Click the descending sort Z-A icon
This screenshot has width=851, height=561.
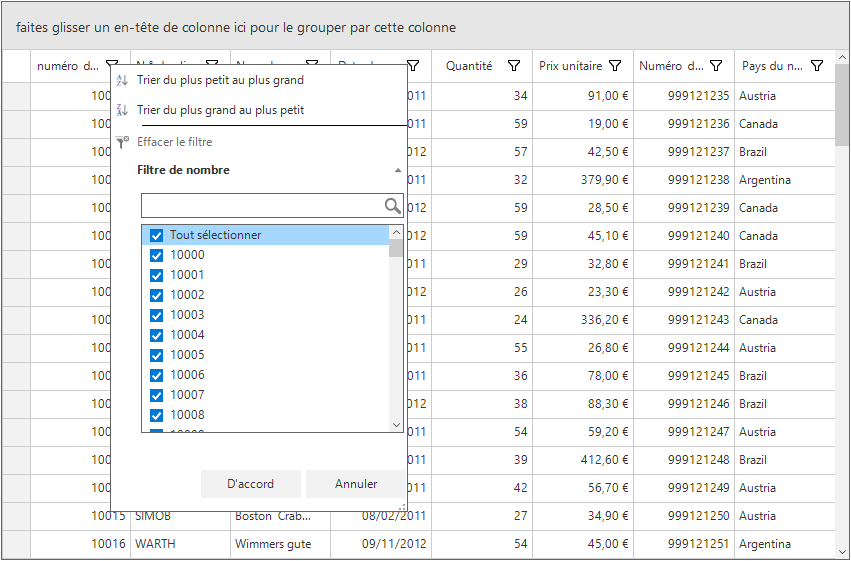[123, 110]
